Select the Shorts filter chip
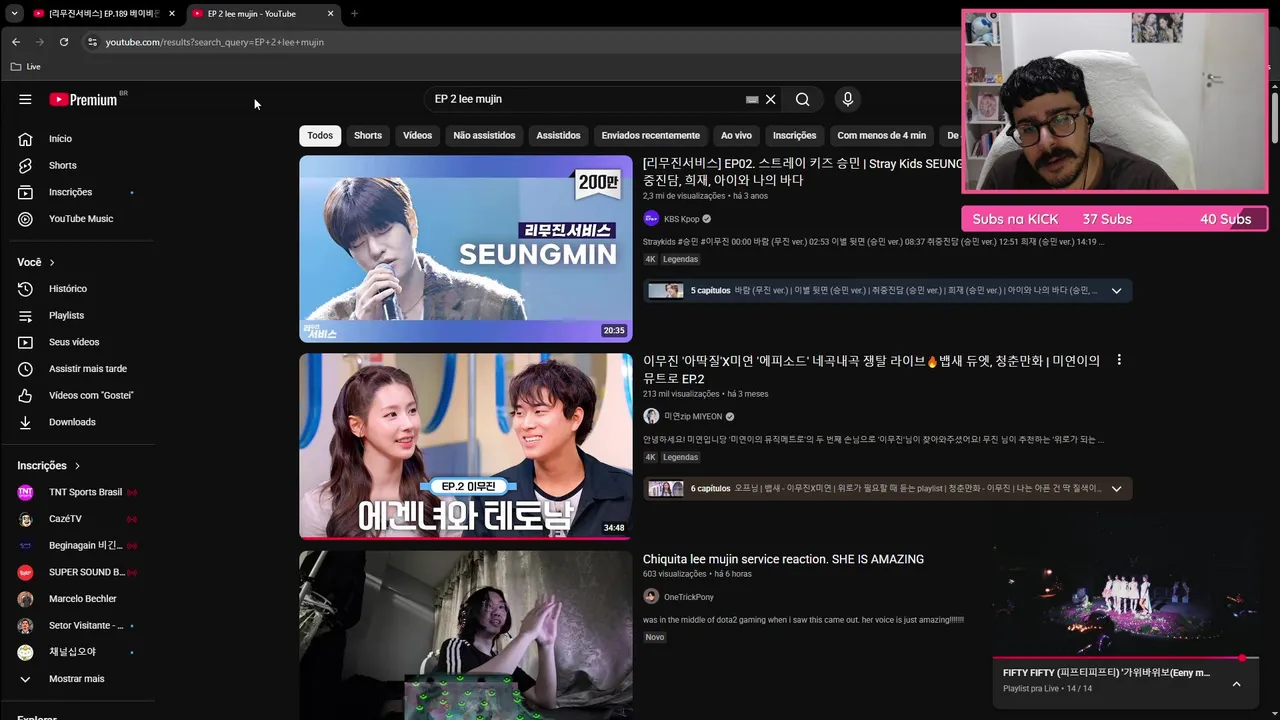 (x=368, y=136)
